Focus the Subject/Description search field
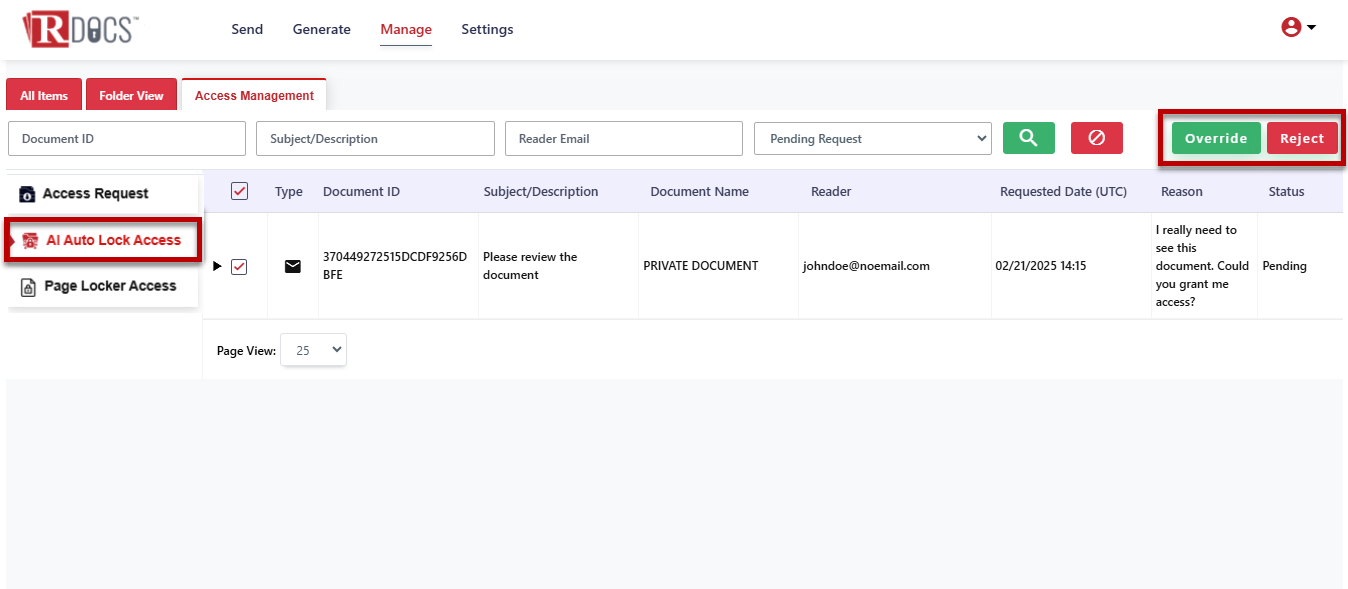The height and width of the screenshot is (589, 1348). [x=376, y=139]
